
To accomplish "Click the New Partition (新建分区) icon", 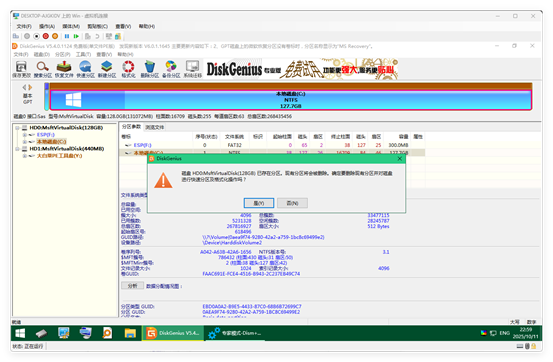I will (107, 69).
